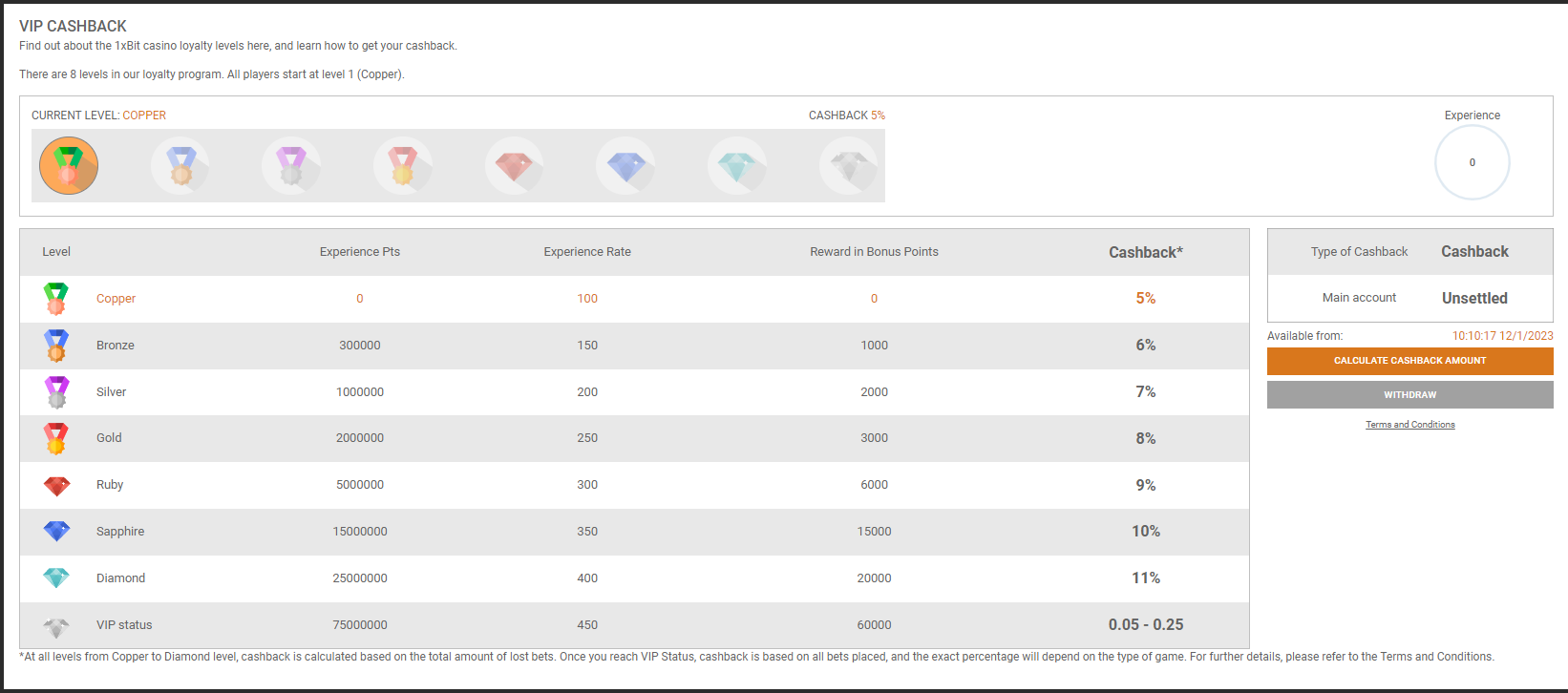Click Sapphire reward value 15000

(x=874, y=532)
